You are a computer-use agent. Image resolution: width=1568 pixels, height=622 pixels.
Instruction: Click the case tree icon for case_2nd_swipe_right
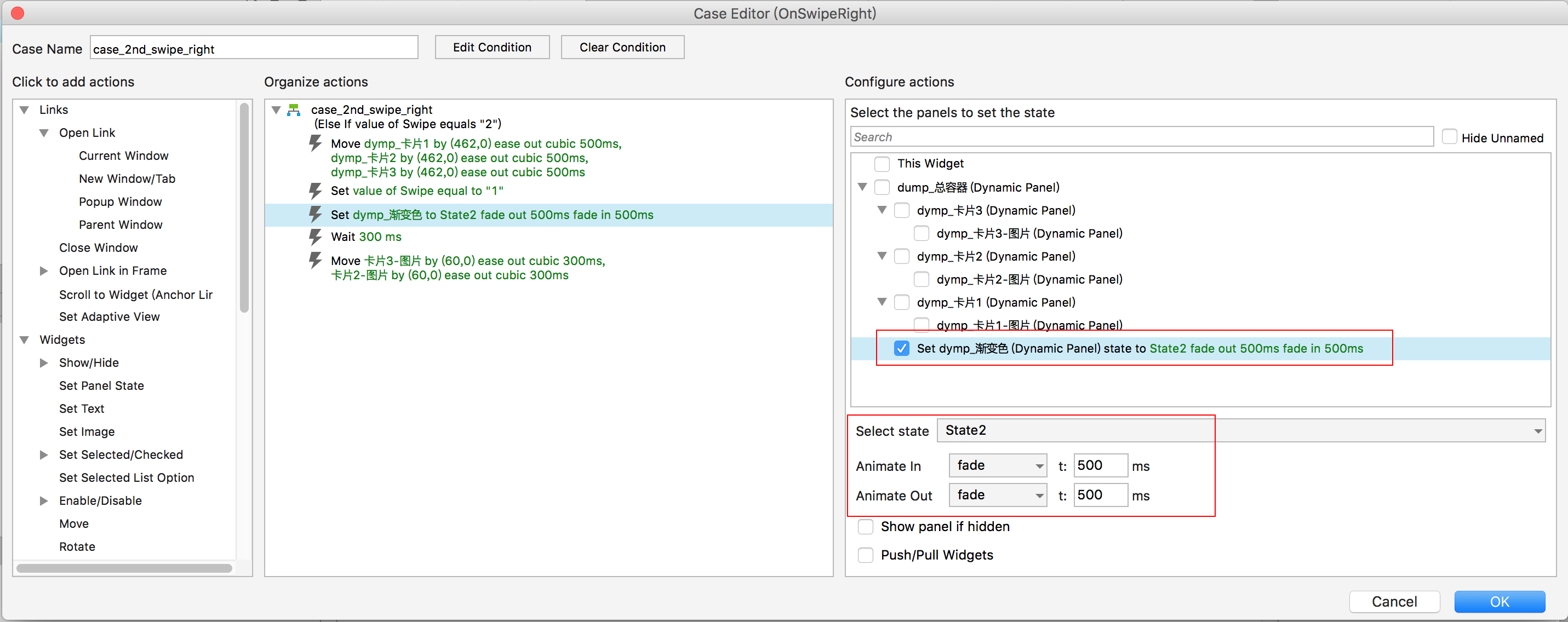[x=294, y=110]
